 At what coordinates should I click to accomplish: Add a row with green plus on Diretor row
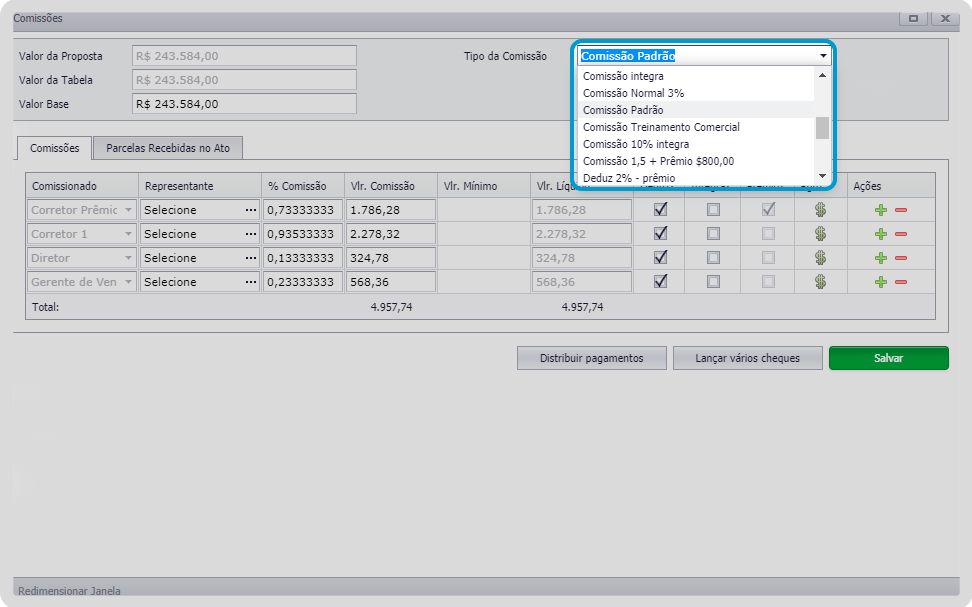tap(881, 258)
